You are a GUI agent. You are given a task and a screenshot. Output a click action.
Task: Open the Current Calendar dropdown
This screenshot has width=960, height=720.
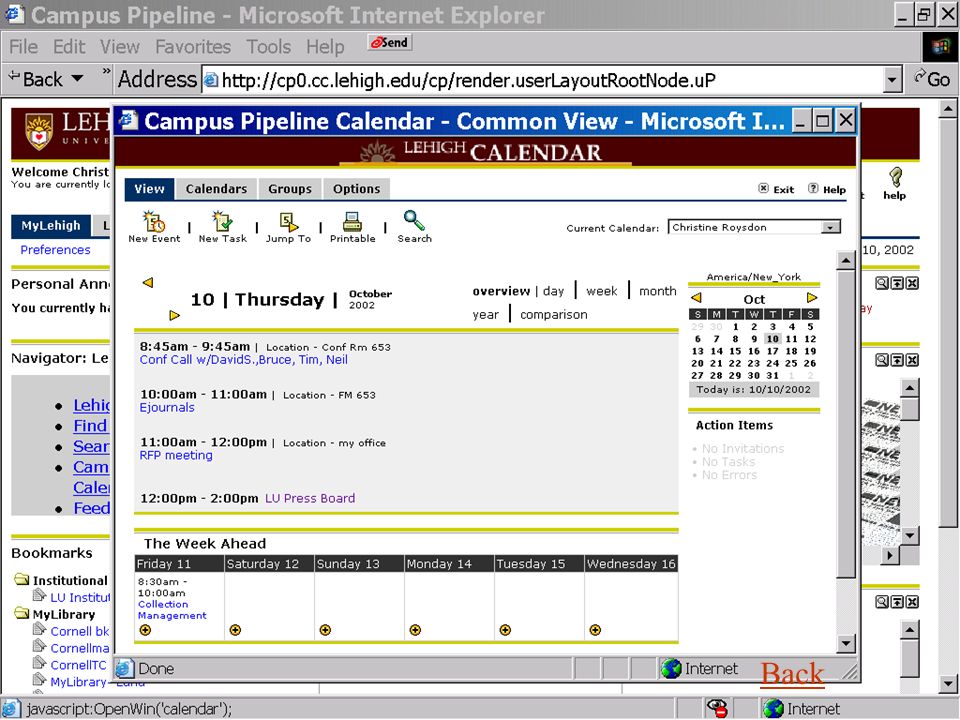tap(831, 227)
